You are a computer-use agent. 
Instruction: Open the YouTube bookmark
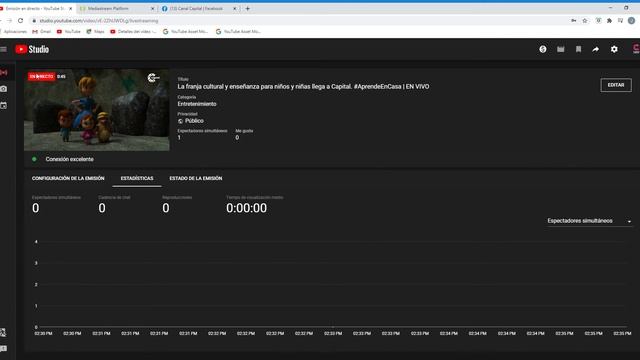point(69,31)
